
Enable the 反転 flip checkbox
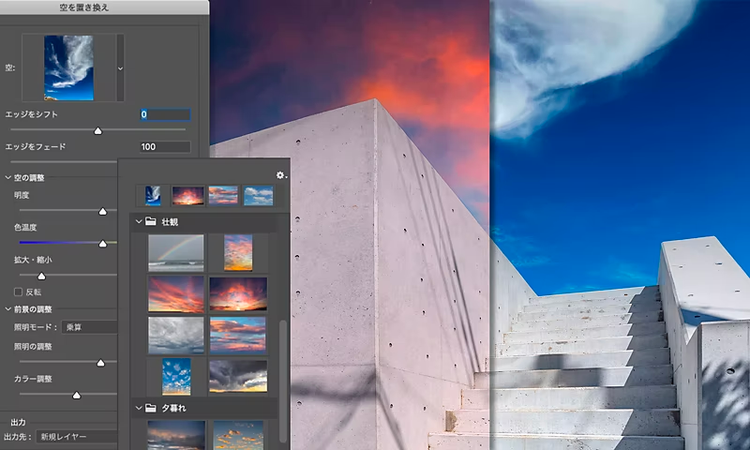tap(18, 292)
